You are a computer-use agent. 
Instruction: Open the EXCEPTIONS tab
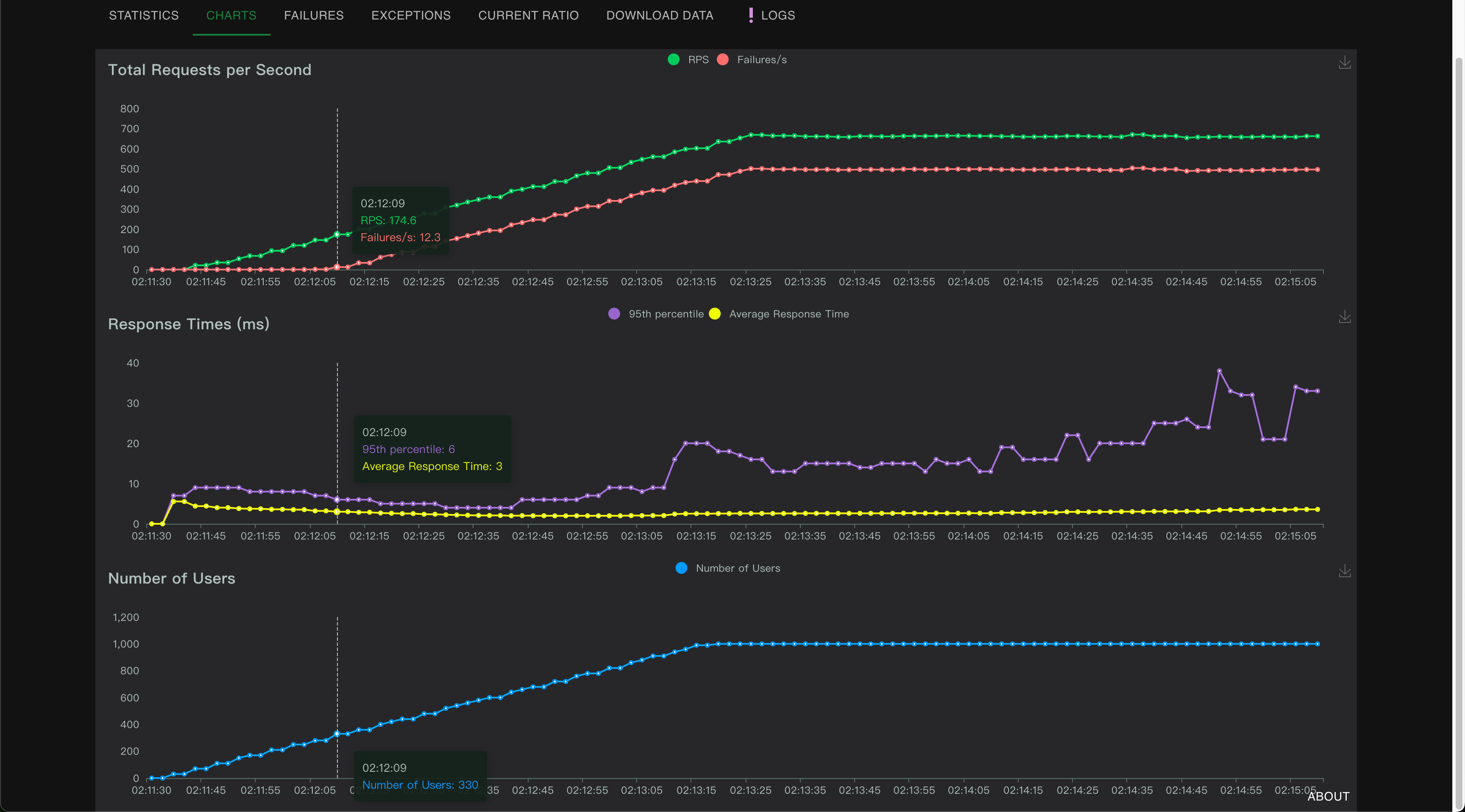tap(411, 15)
